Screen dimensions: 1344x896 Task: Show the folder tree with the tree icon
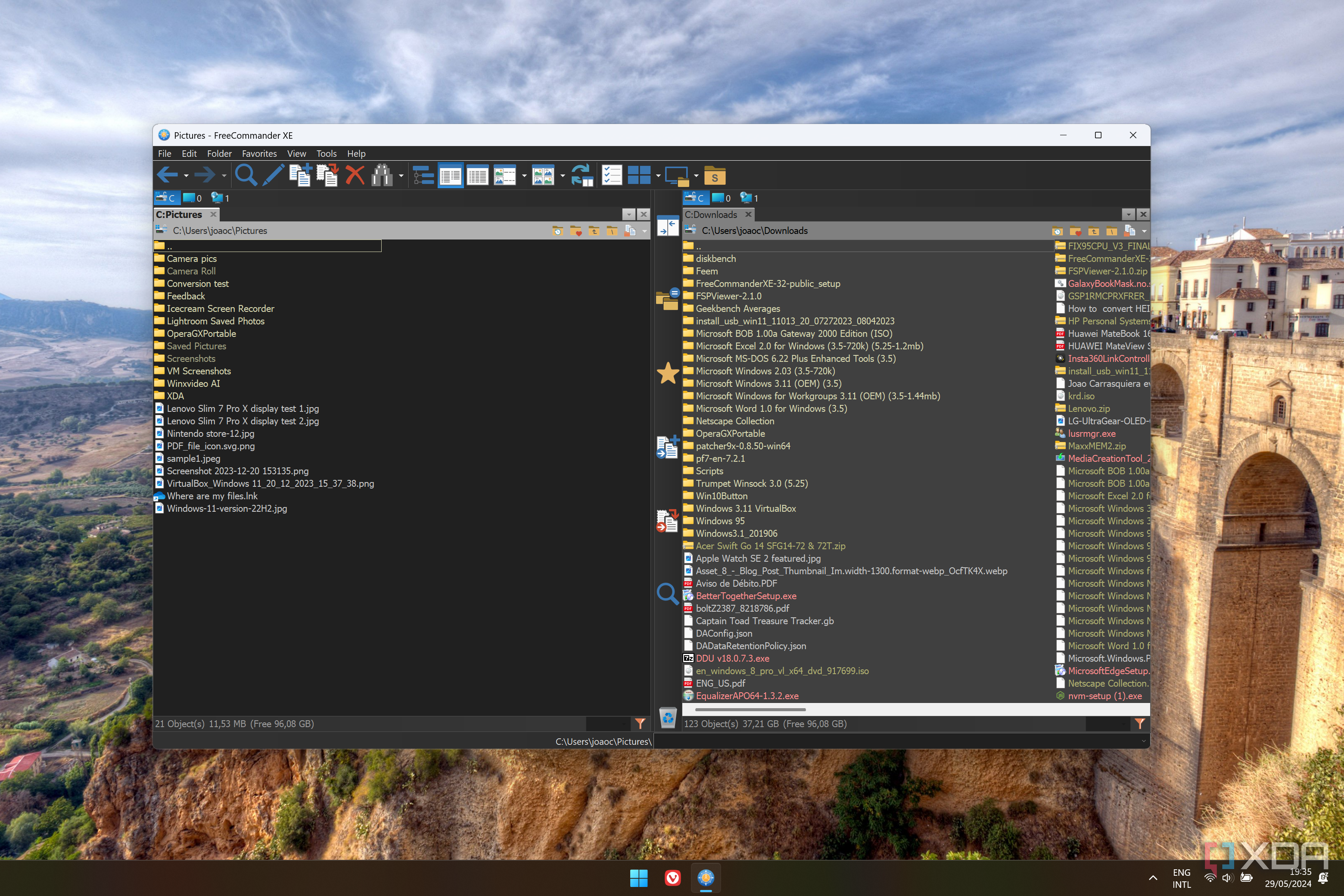coord(423,175)
